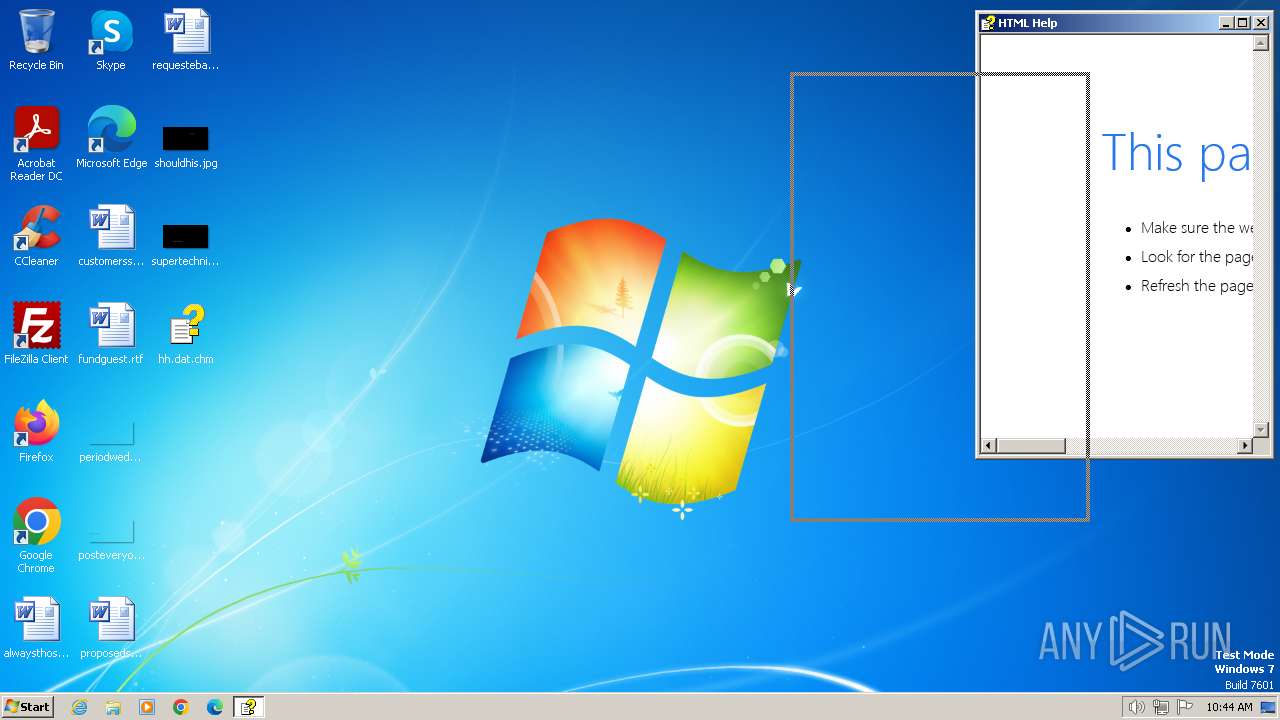Click the "Refresh the page" bullet text
The width and height of the screenshot is (1280, 720).
(x=1197, y=286)
